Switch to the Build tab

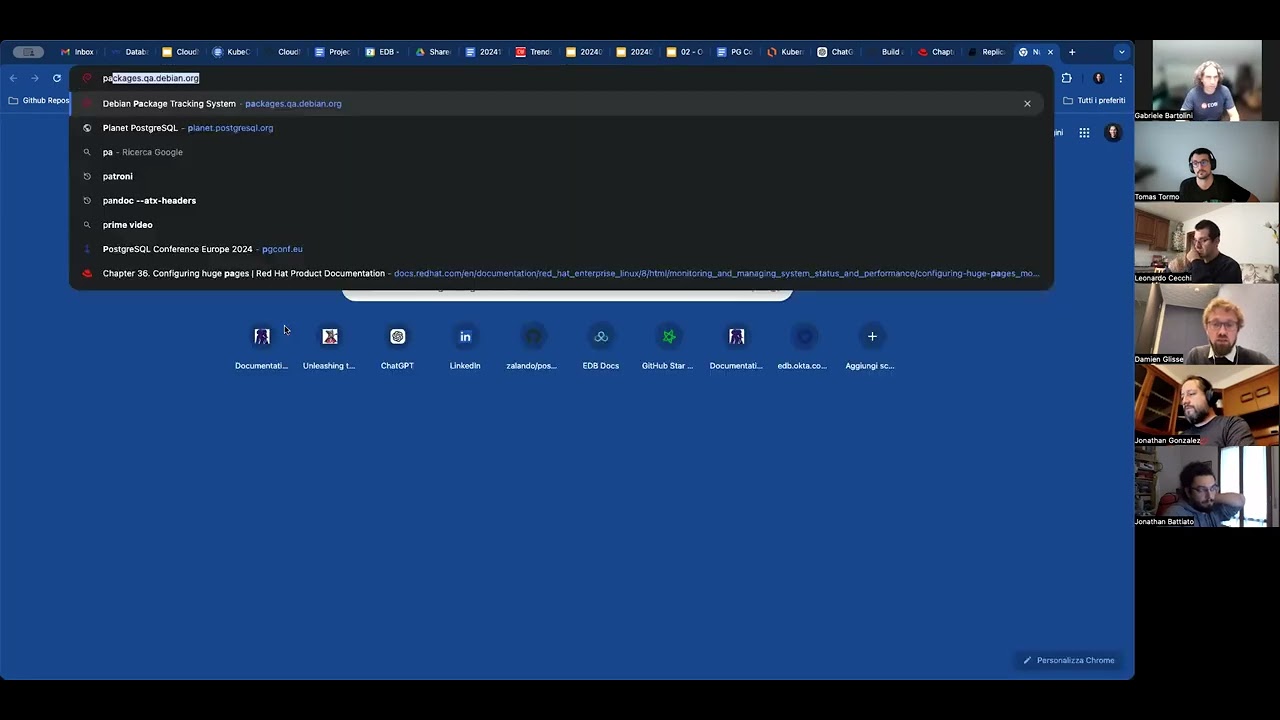886,52
